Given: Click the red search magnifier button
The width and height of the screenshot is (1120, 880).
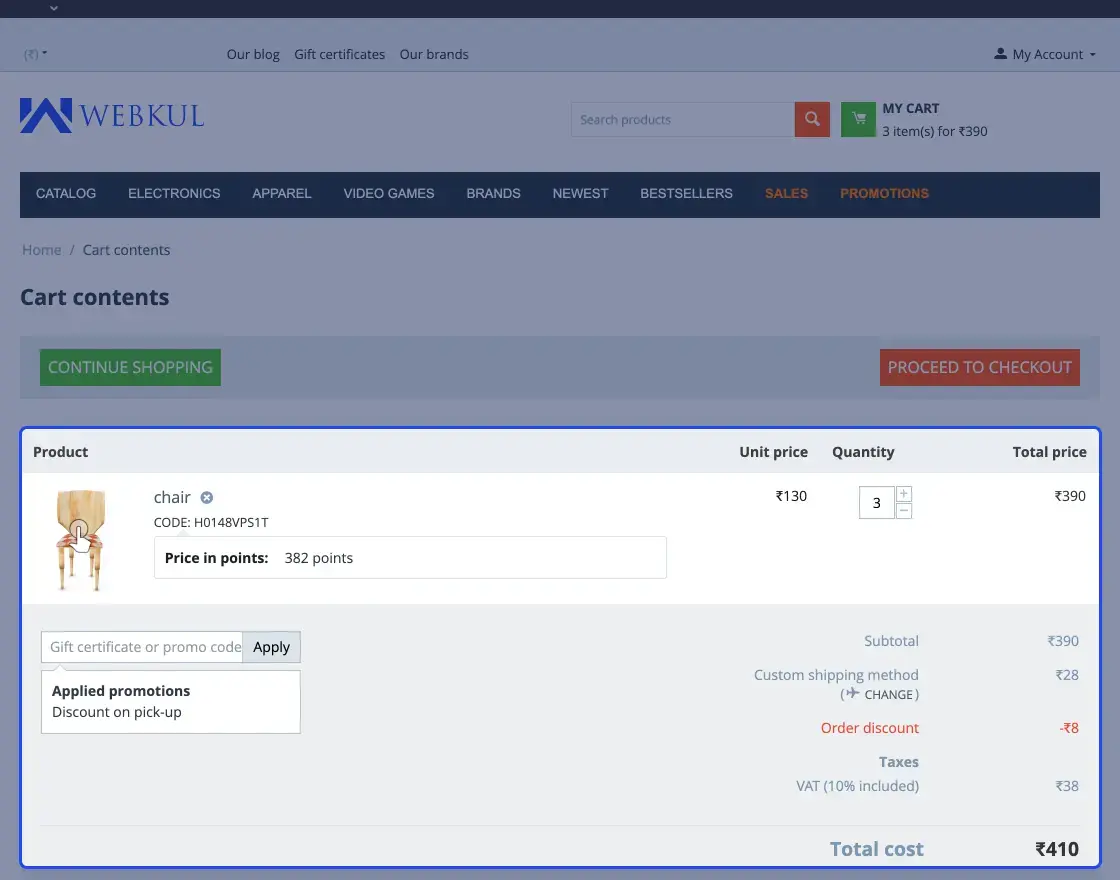Looking at the screenshot, I should [x=812, y=120].
